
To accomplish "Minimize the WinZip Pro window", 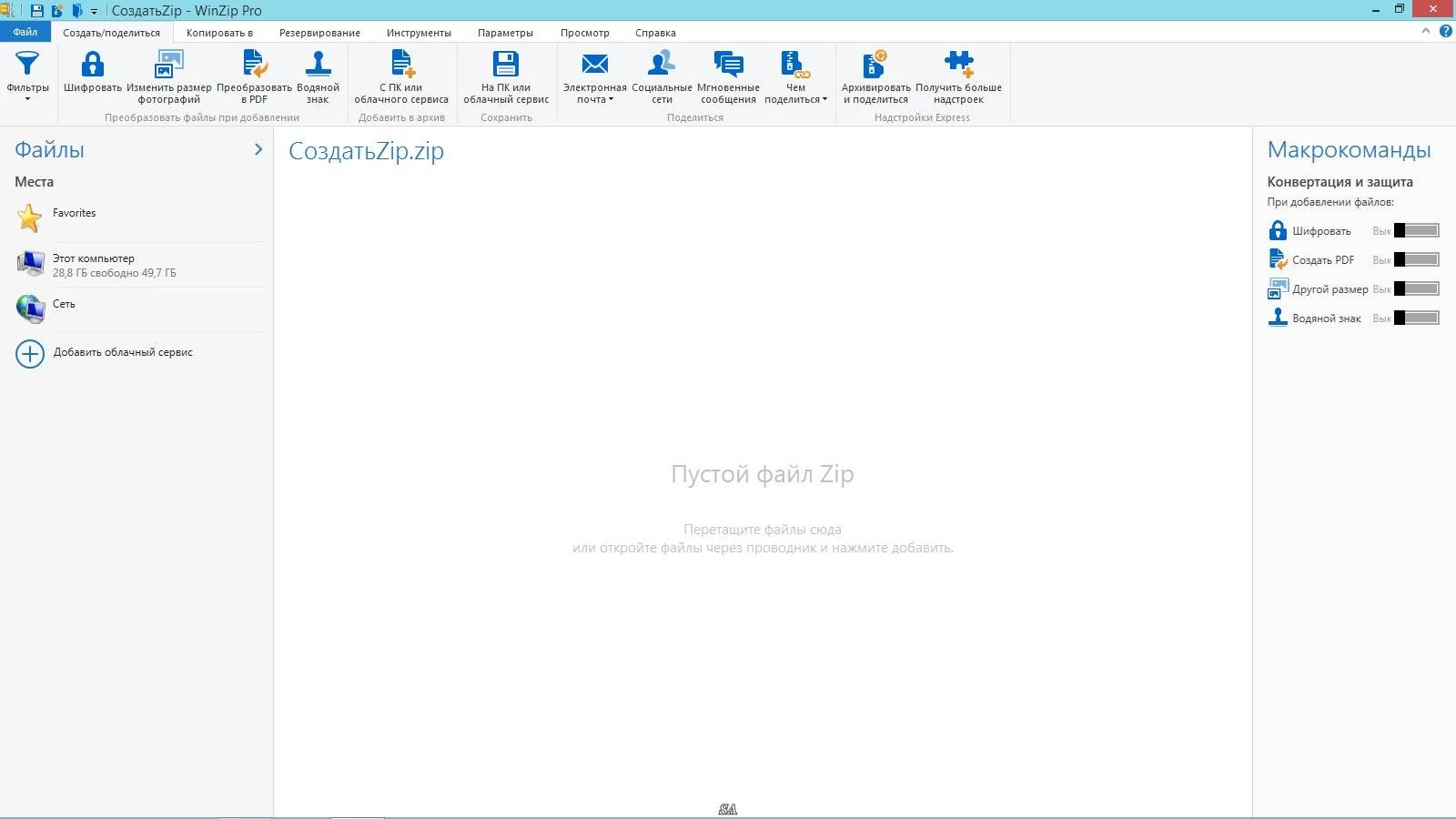I will pyautogui.click(x=1375, y=9).
